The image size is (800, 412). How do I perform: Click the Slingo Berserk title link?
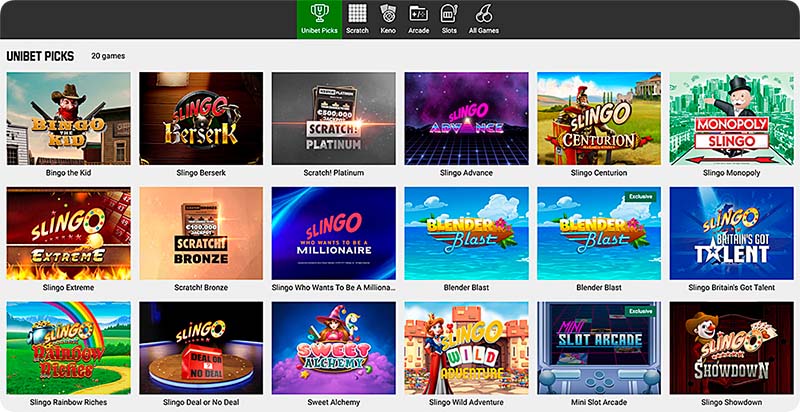click(x=201, y=173)
